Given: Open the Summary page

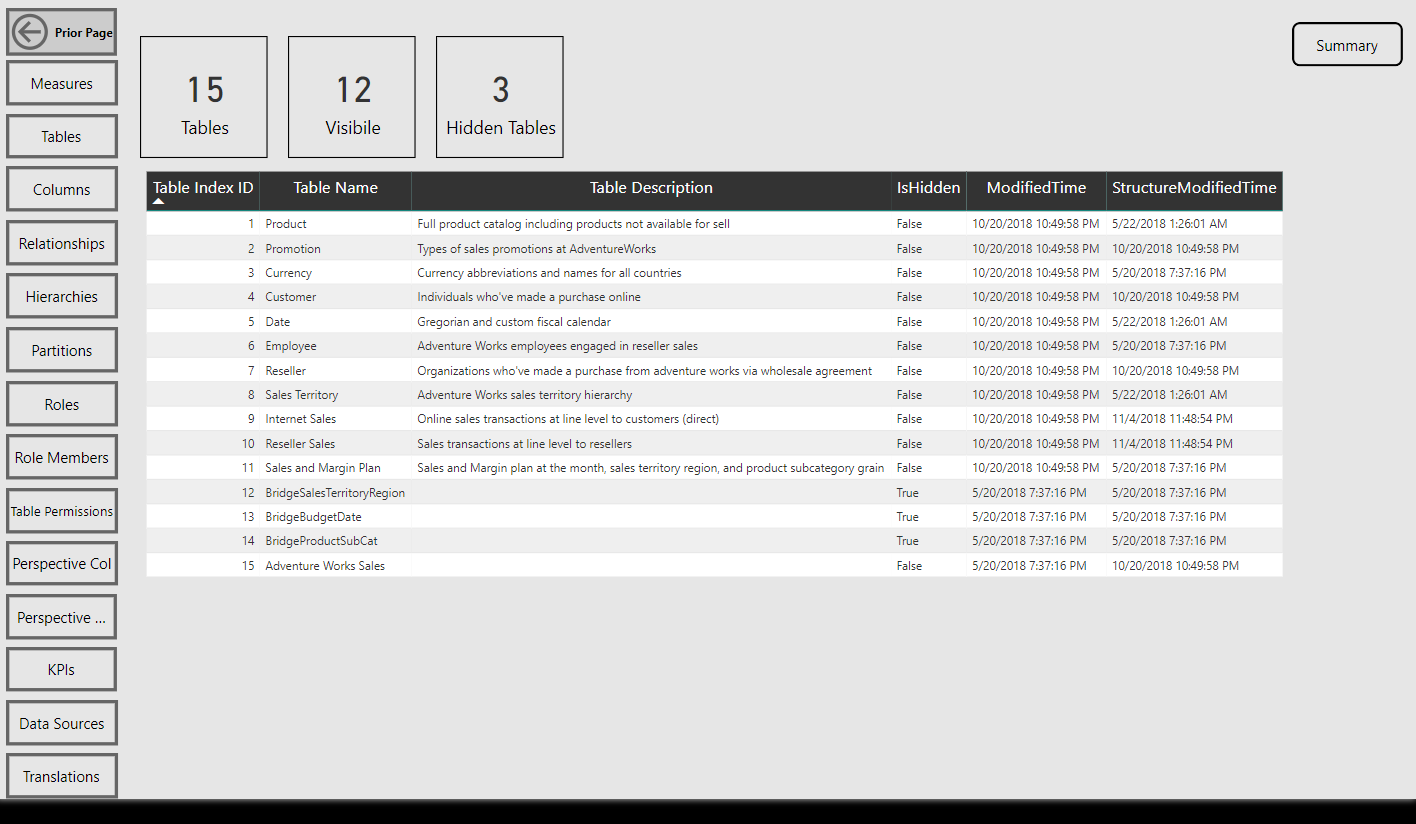Looking at the screenshot, I should pos(1346,44).
